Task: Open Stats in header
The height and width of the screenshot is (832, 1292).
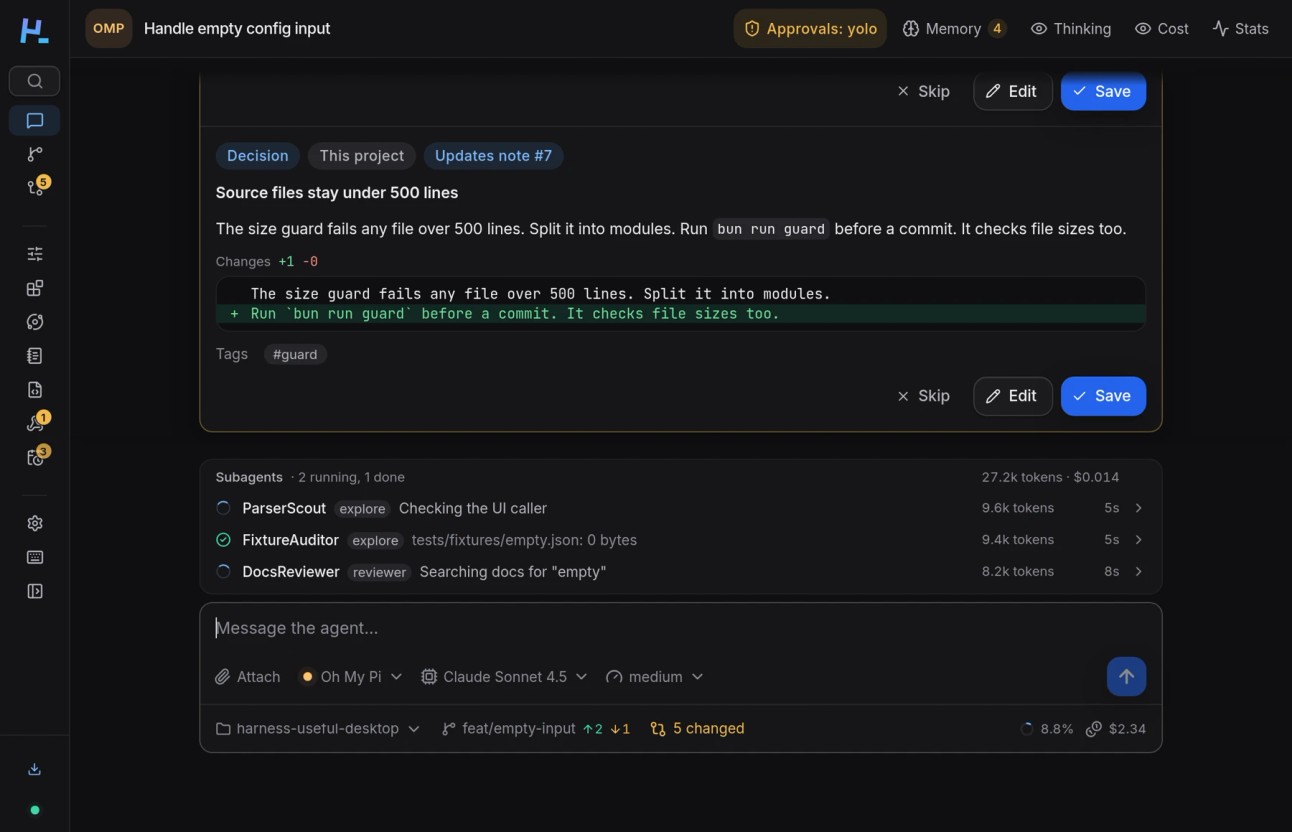Action: (1240, 29)
